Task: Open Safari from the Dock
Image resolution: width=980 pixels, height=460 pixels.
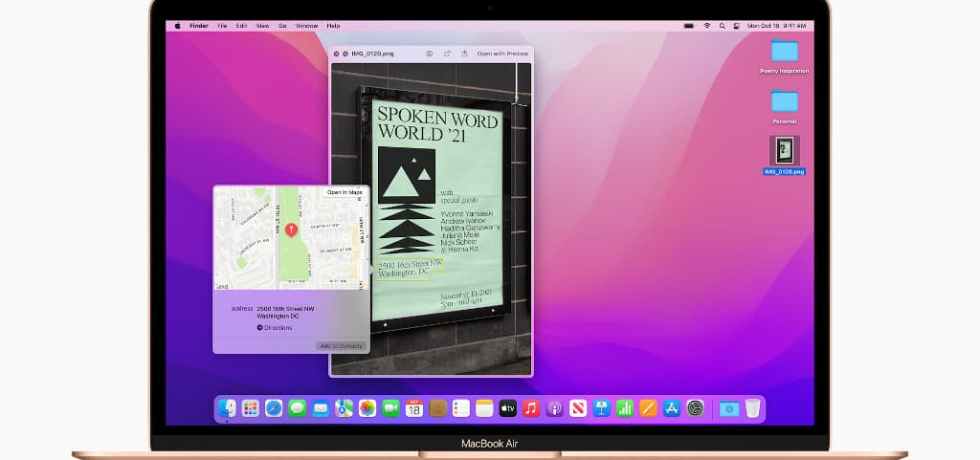Action: (x=274, y=408)
